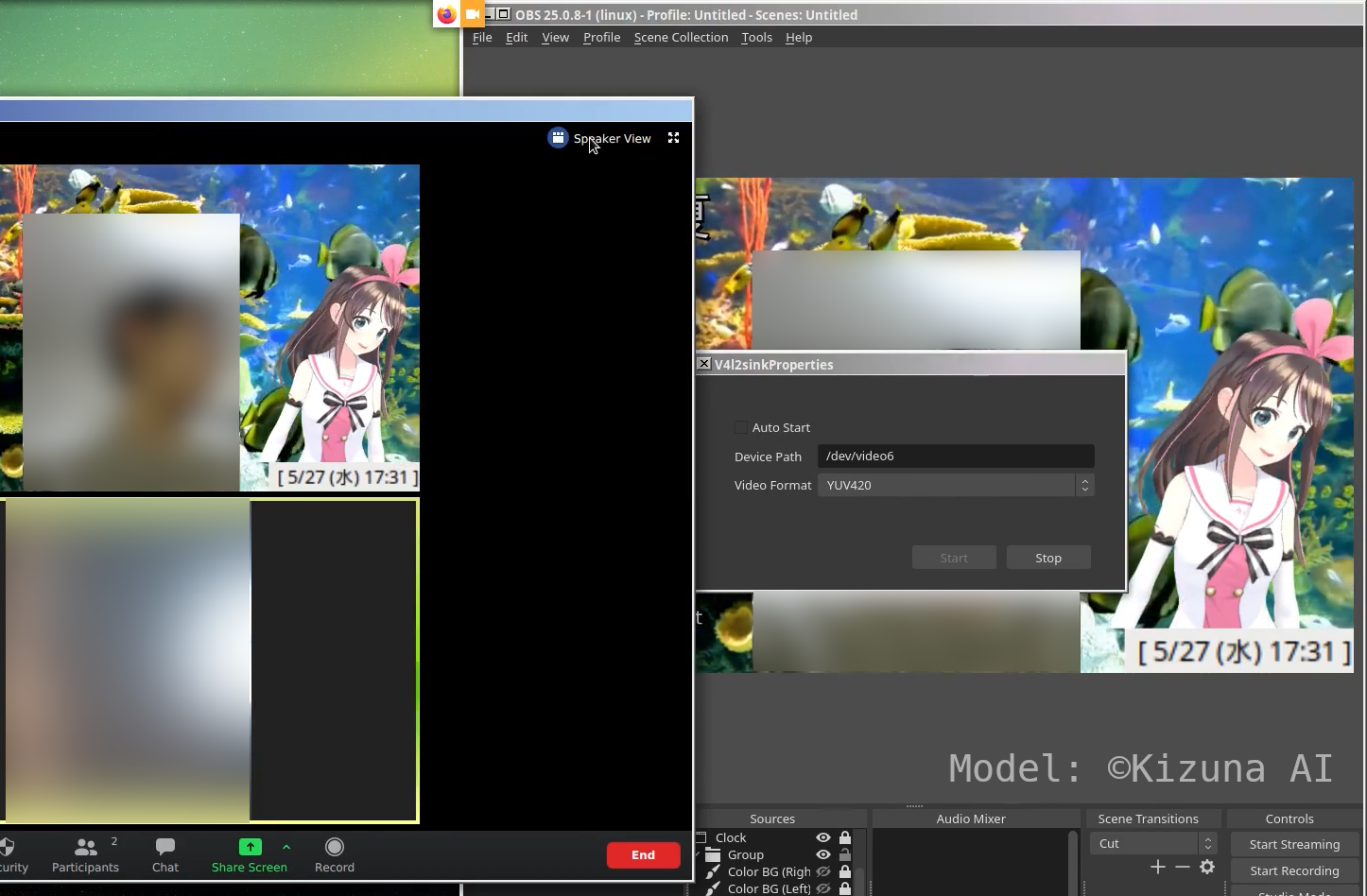
Task: Show the Color BG (Left) source
Action: pos(823,888)
